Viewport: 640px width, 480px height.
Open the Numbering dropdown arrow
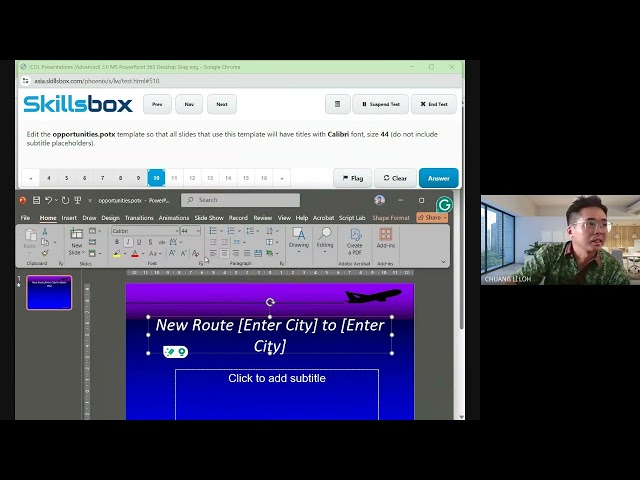click(239, 231)
